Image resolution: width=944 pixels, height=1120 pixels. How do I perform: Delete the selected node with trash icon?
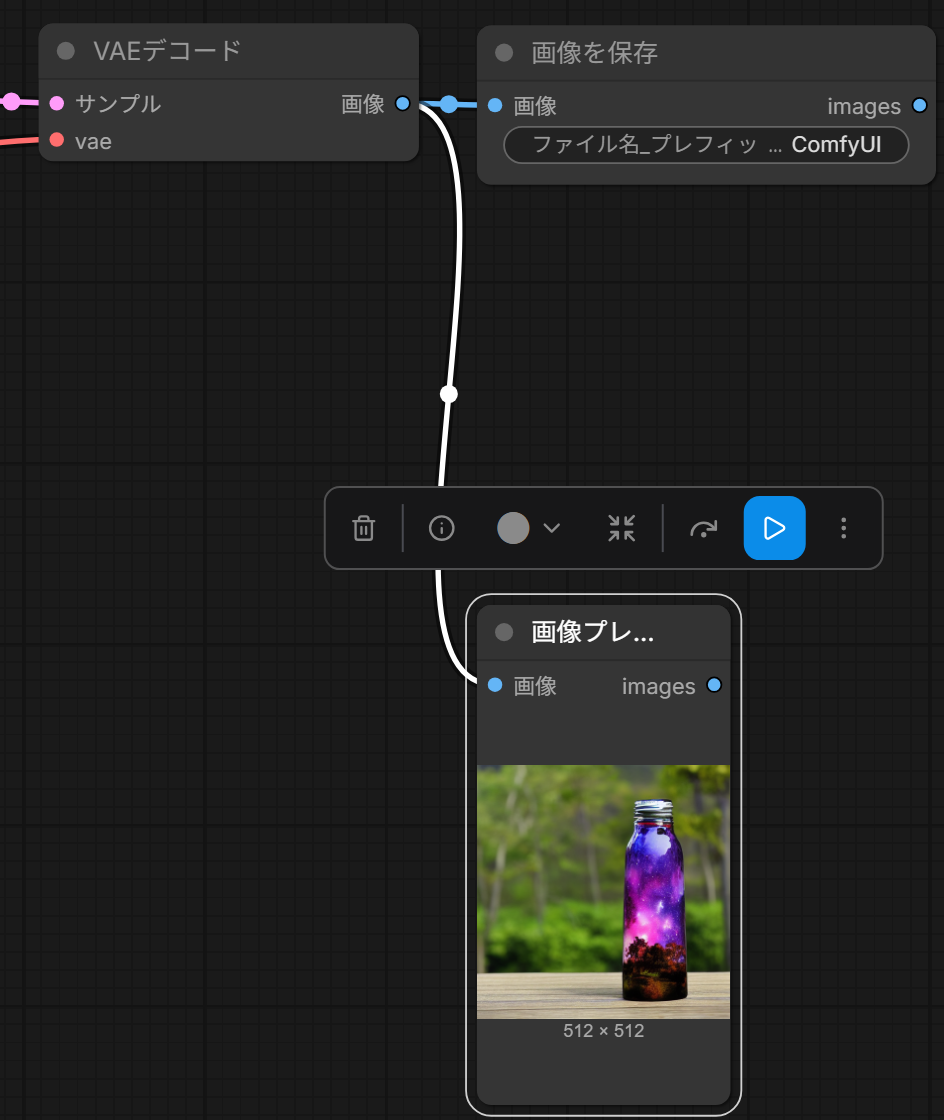click(x=363, y=529)
